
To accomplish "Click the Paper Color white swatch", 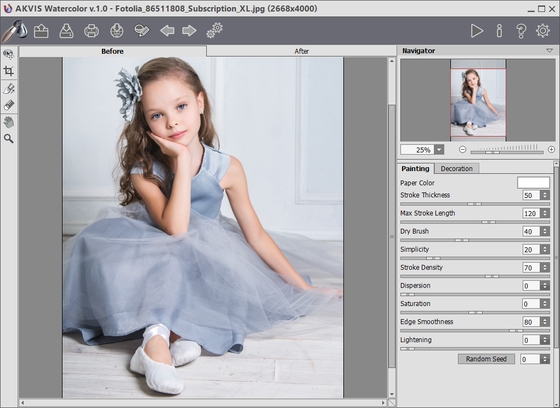I will pos(533,183).
